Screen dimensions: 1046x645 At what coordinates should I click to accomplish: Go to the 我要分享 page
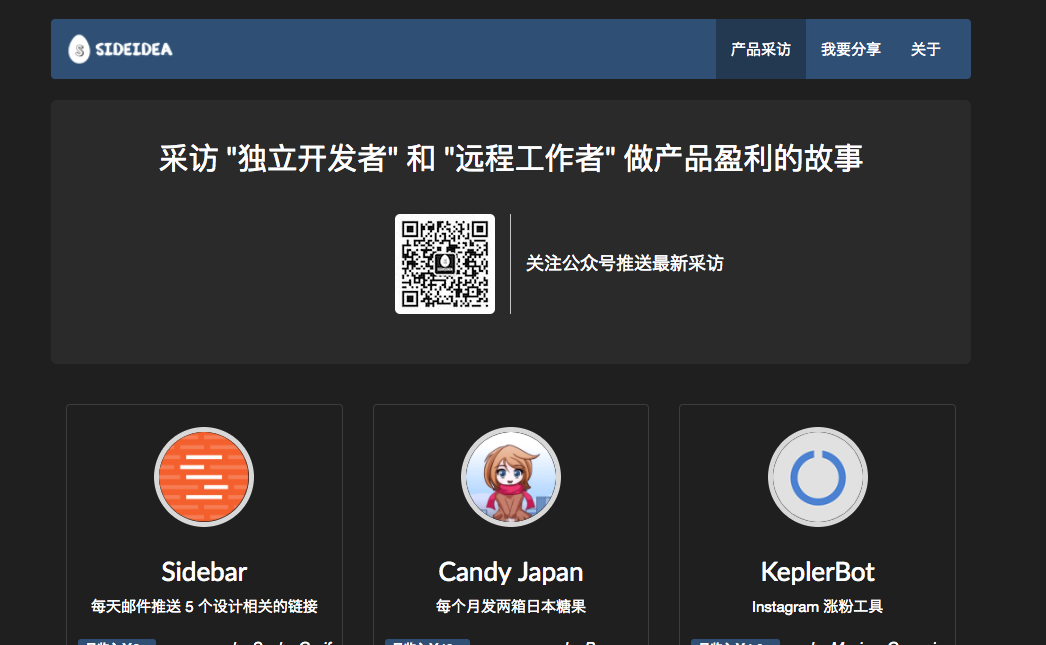coord(850,49)
